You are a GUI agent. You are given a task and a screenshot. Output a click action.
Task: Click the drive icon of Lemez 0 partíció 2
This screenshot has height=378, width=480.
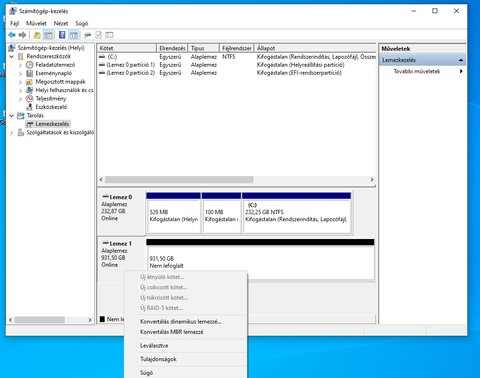pyautogui.click(x=102, y=73)
